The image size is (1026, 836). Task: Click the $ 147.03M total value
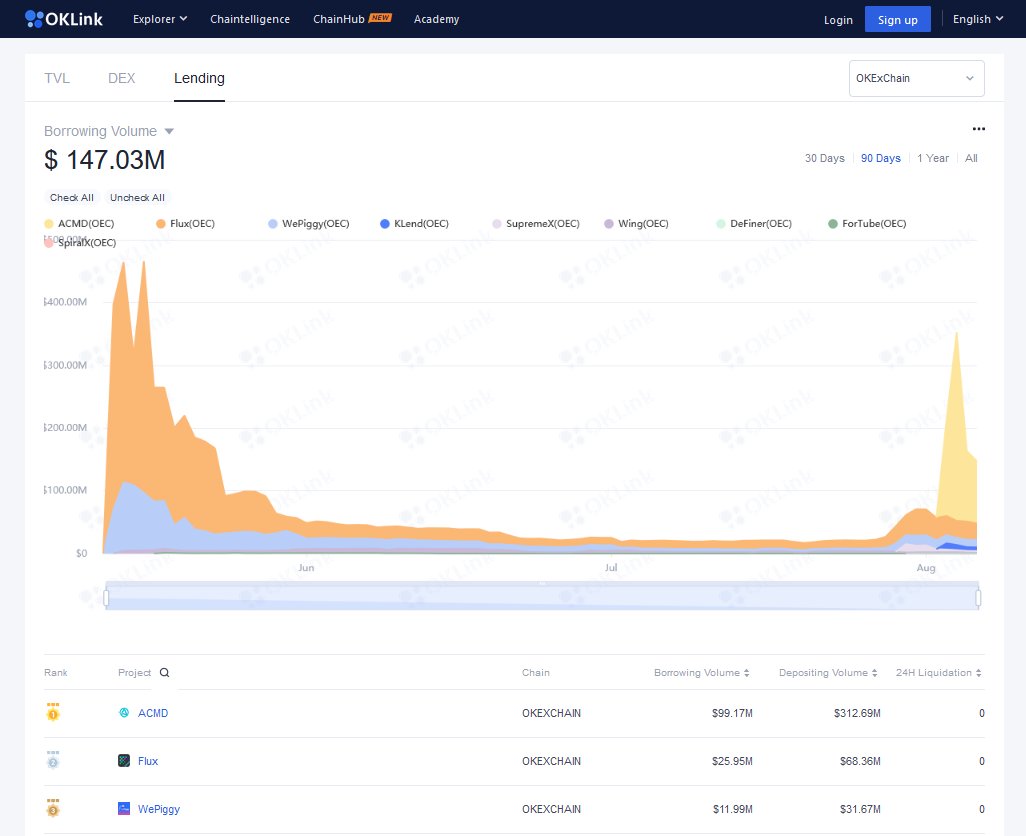pyautogui.click(x=105, y=160)
